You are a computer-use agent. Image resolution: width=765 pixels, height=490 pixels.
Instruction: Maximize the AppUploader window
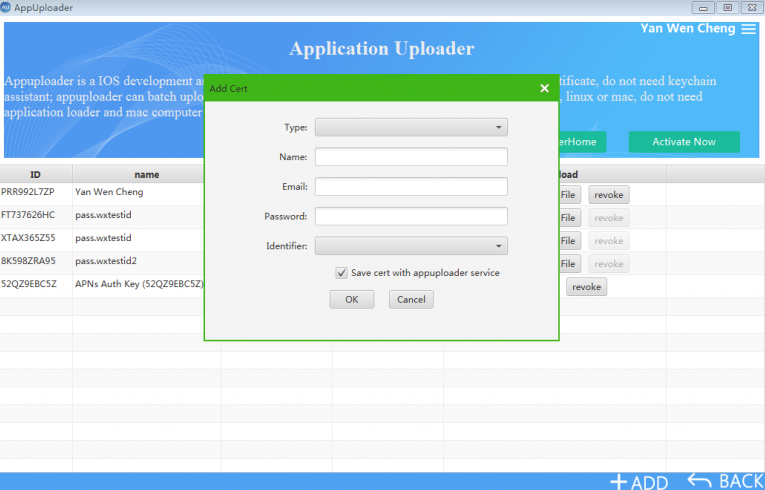[727, 7]
